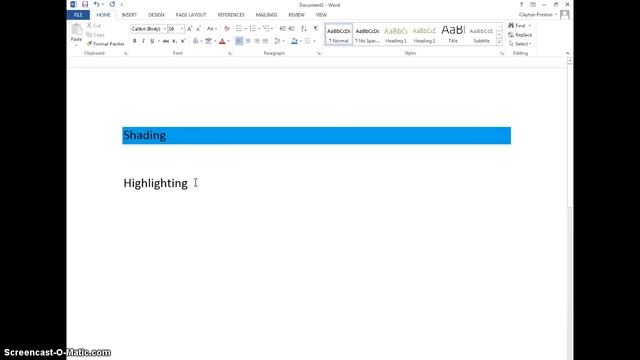Switch to the PAGE LAYOUT tab
Image resolution: width=640 pixels, height=360 pixels.
coord(191,15)
